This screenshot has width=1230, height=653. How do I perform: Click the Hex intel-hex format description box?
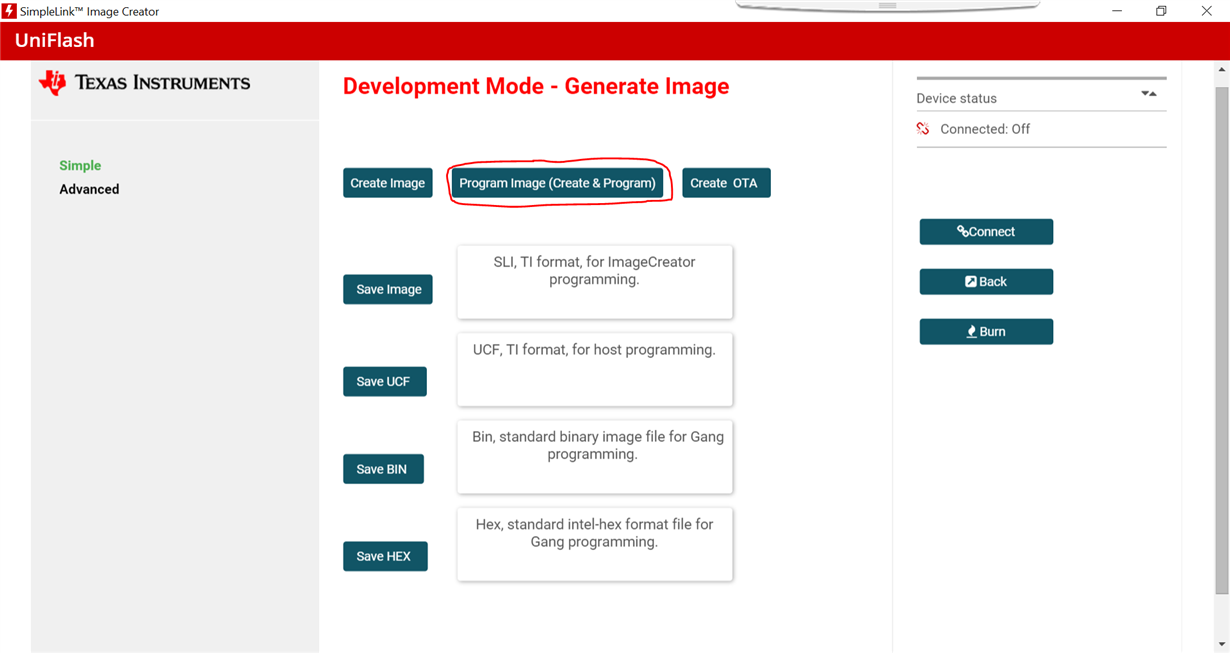(x=595, y=544)
